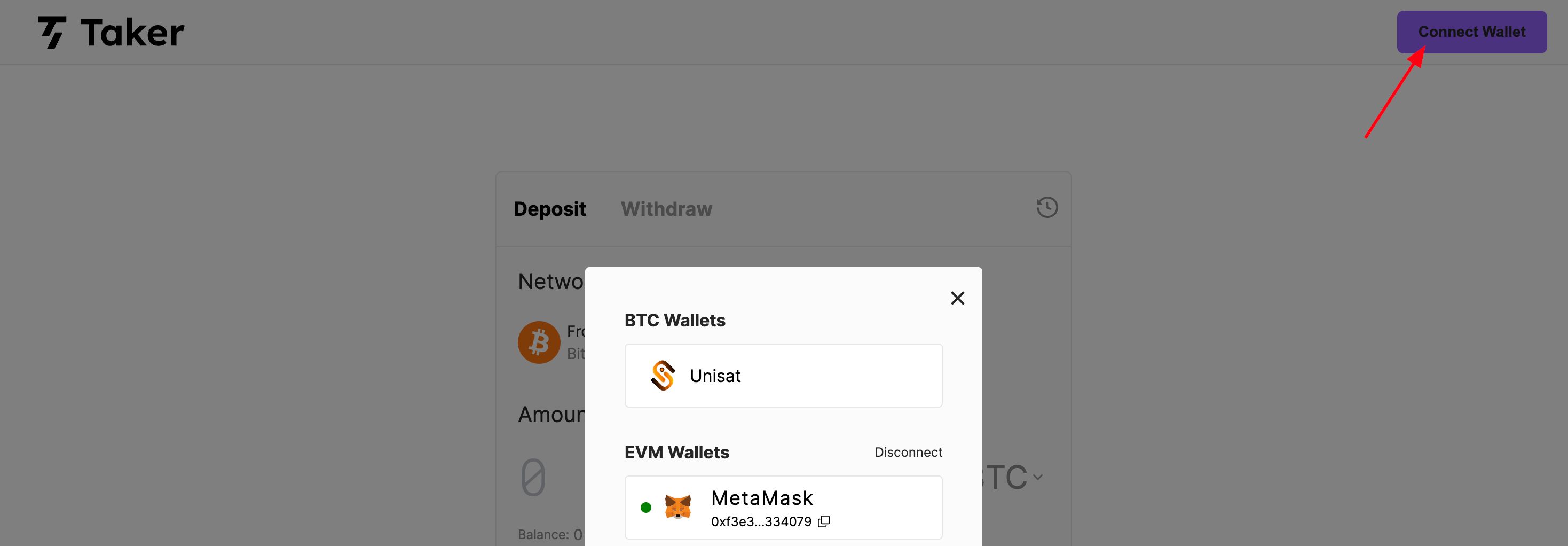Screen dimensions: 1568x546
Task: Click the Bitcoin network icon
Action: (539, 342)
